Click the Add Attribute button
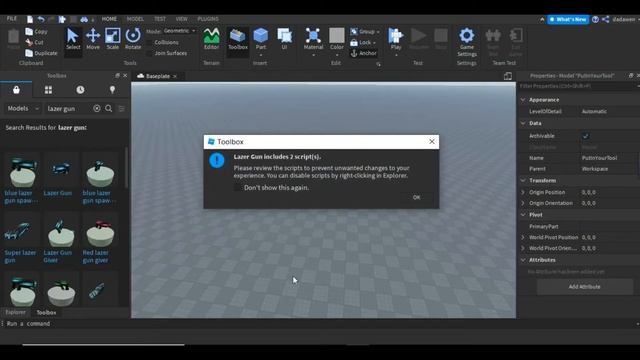 [584, 287]
